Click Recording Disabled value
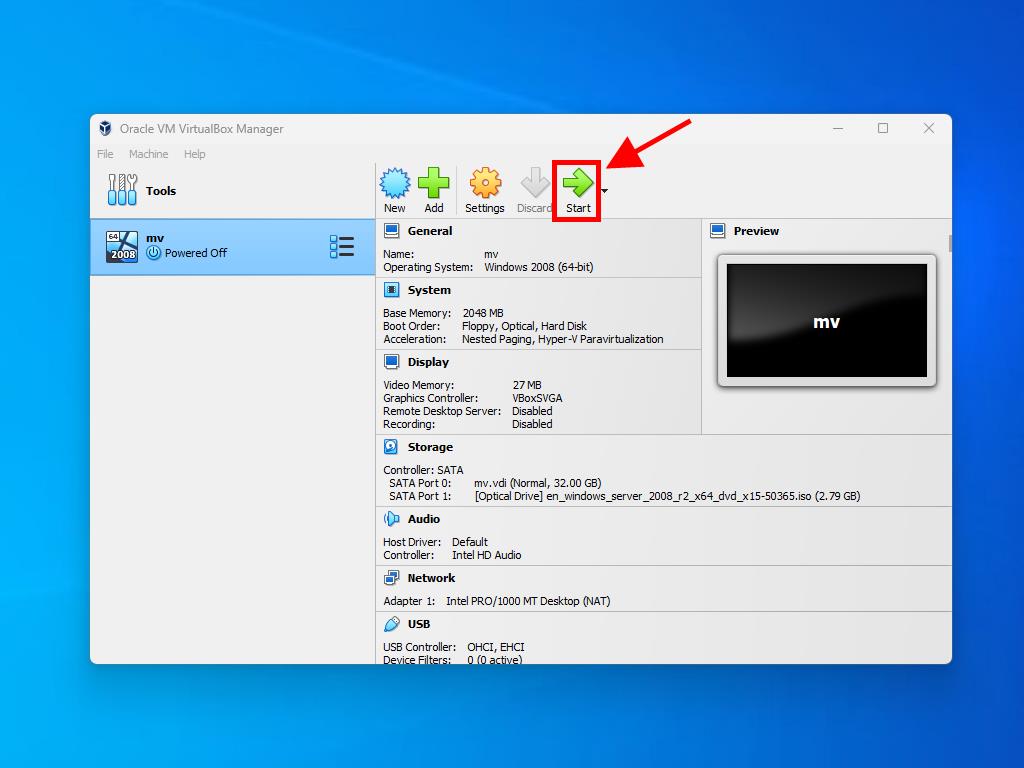The image size is (1024, 768). pyautogui.click(x=532, y=424)
